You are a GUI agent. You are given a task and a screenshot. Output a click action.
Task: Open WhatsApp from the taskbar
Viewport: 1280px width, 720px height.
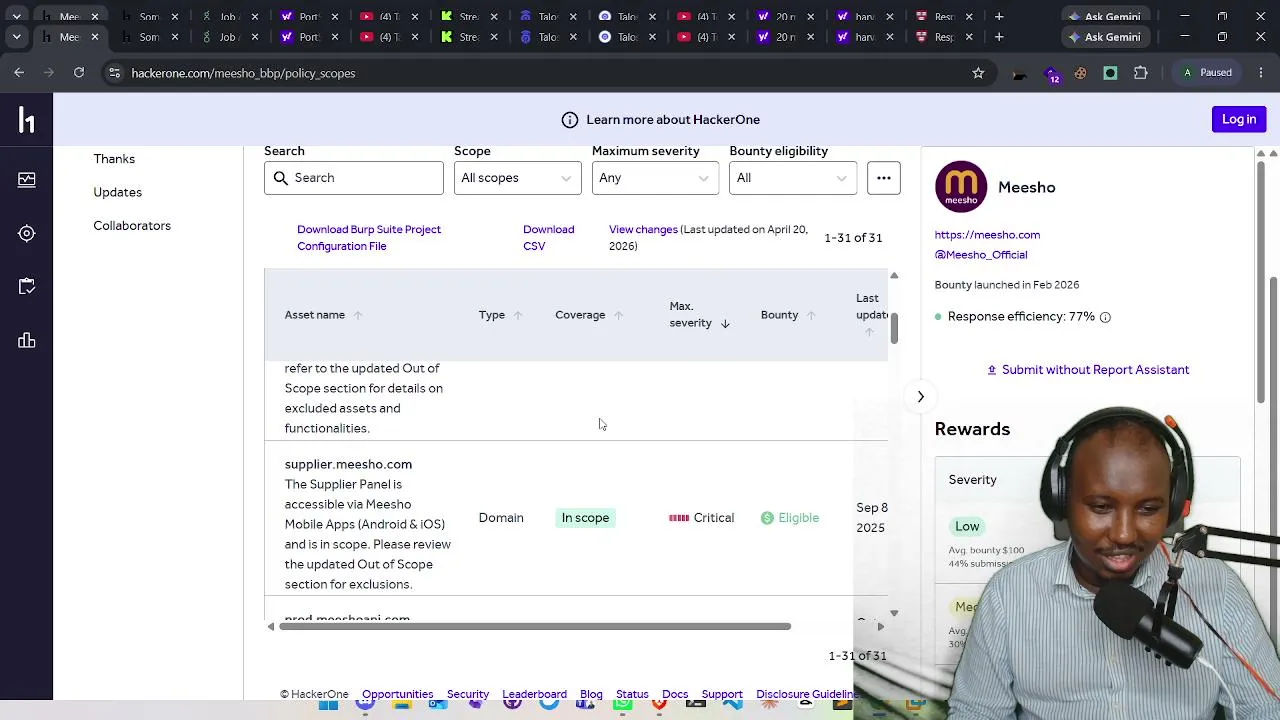coord(623,704)
